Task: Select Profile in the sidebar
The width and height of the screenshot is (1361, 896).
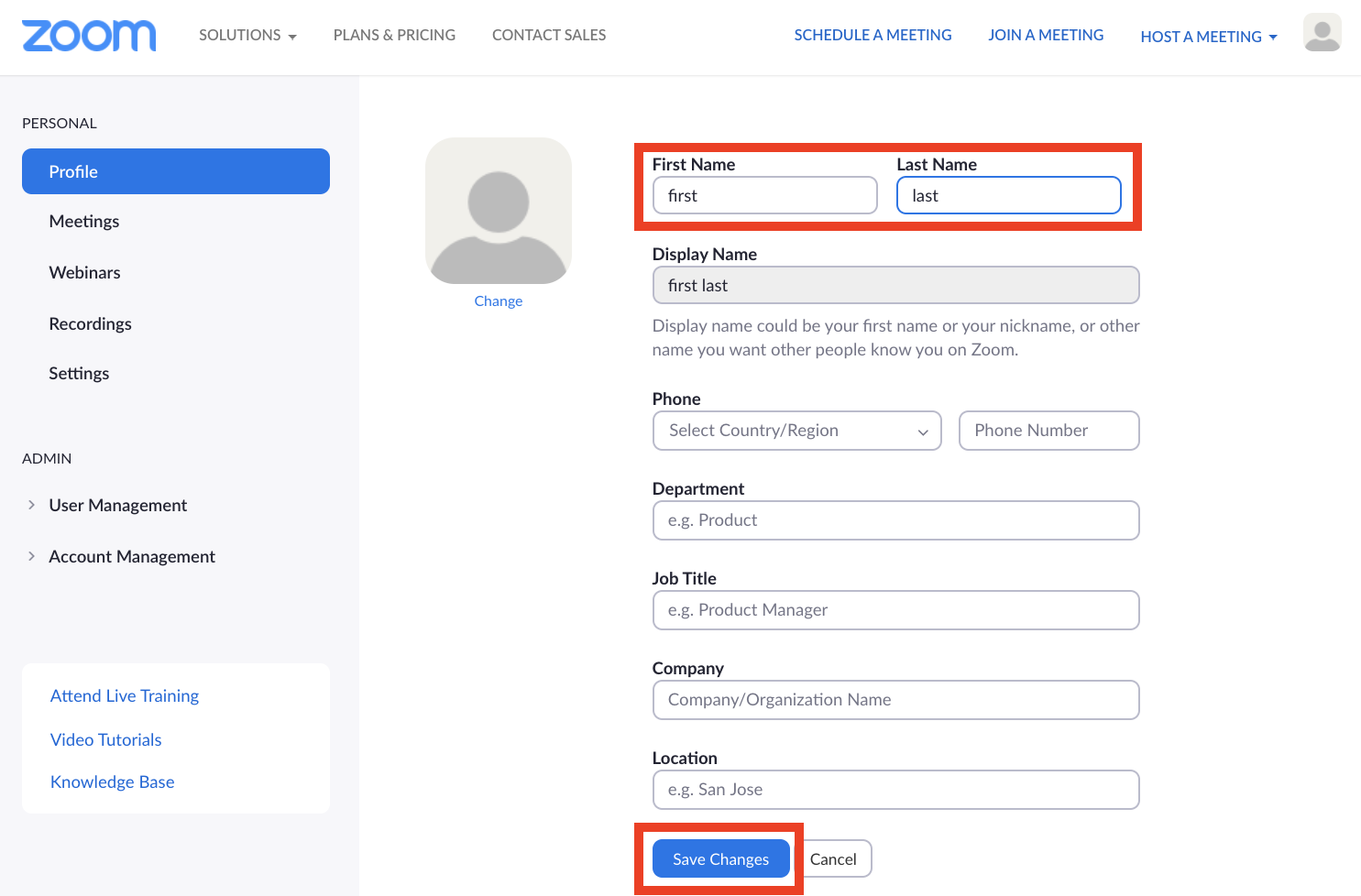Action: click(x=176, y=171)
